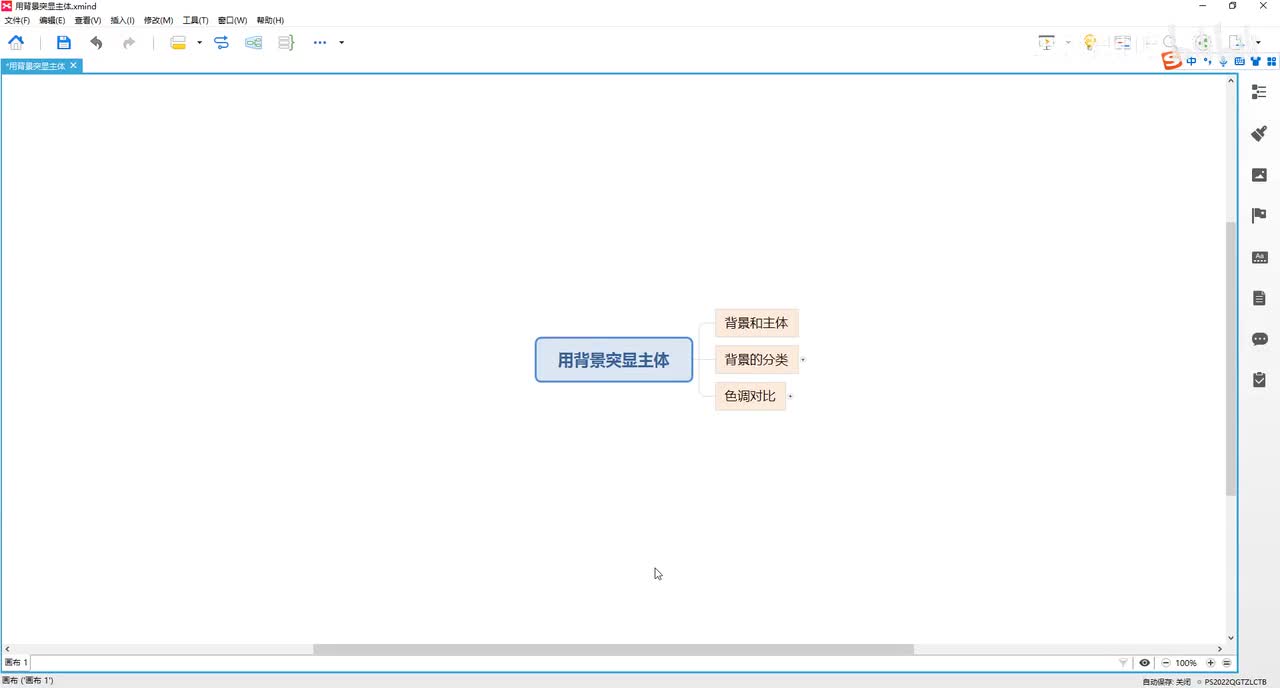This screenshot has height=688, width=1280.
Task: Add a relationship with the arrow-loop icon
Action: [221, 42]
